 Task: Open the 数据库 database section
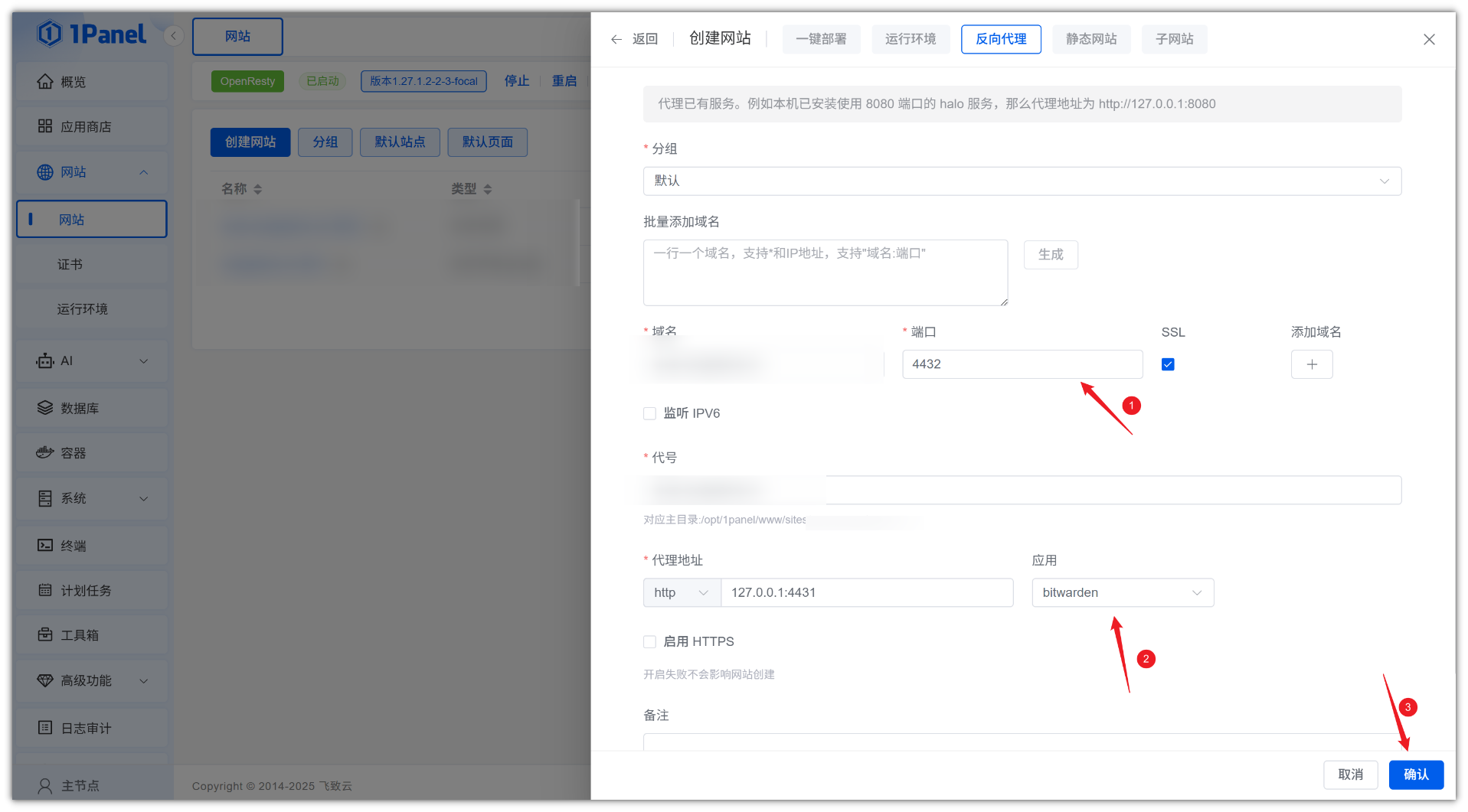pos(79,409)
